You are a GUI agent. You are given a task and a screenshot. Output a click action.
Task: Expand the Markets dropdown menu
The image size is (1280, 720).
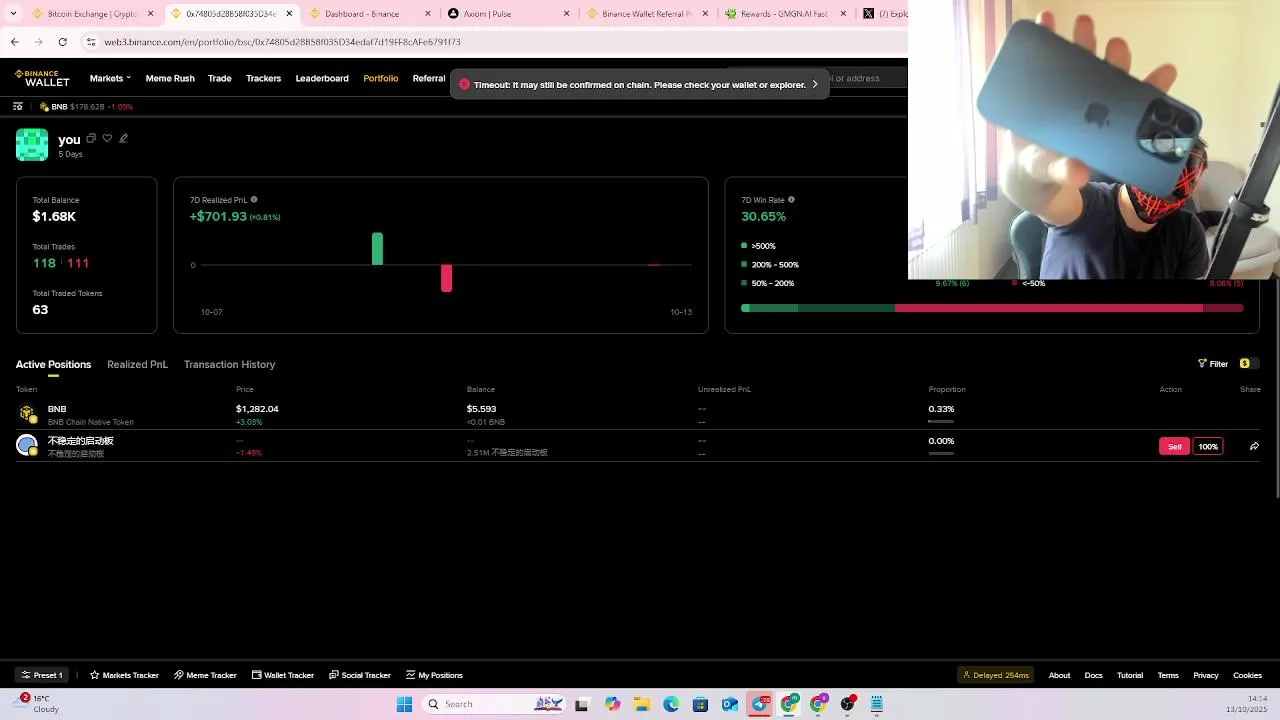[110, 78]
